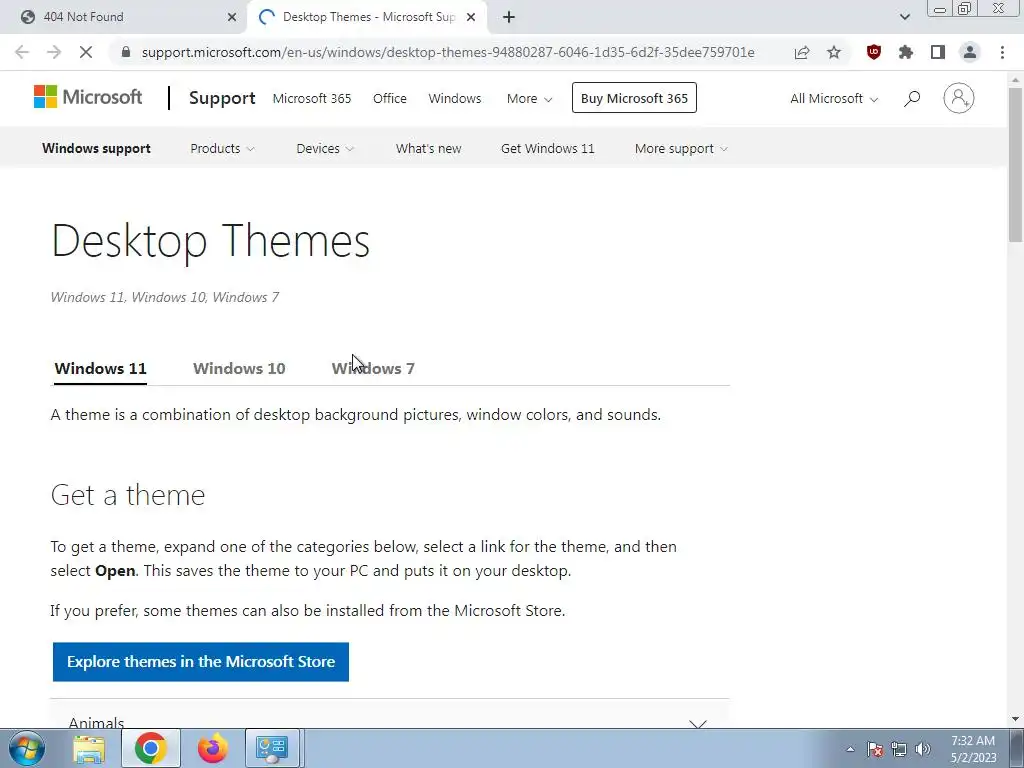Open Chrome three-dot menu
The height and width of the screenshot is (768, 1024).
[x=1002, y=52]
